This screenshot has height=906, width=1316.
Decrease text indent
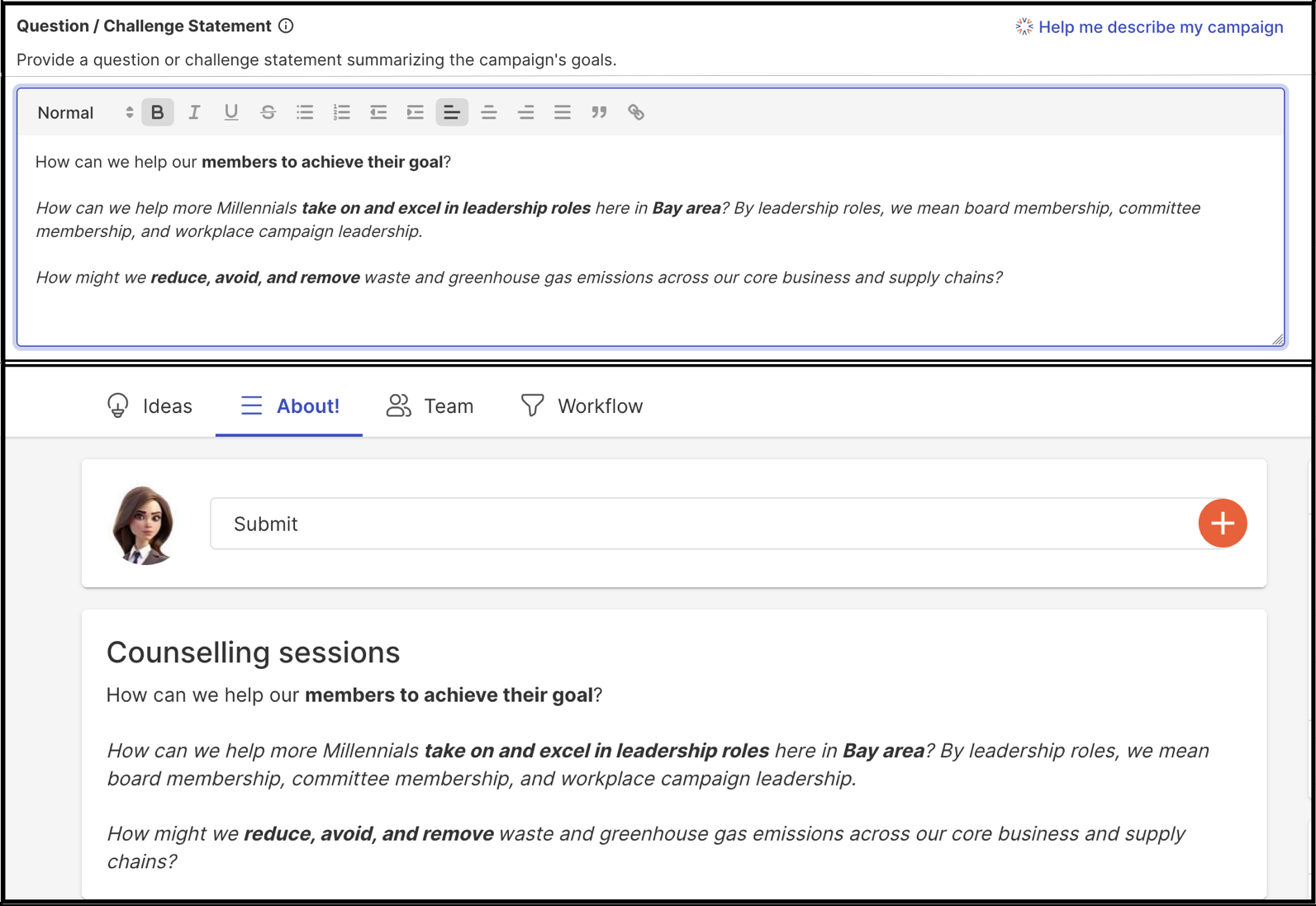378,112
